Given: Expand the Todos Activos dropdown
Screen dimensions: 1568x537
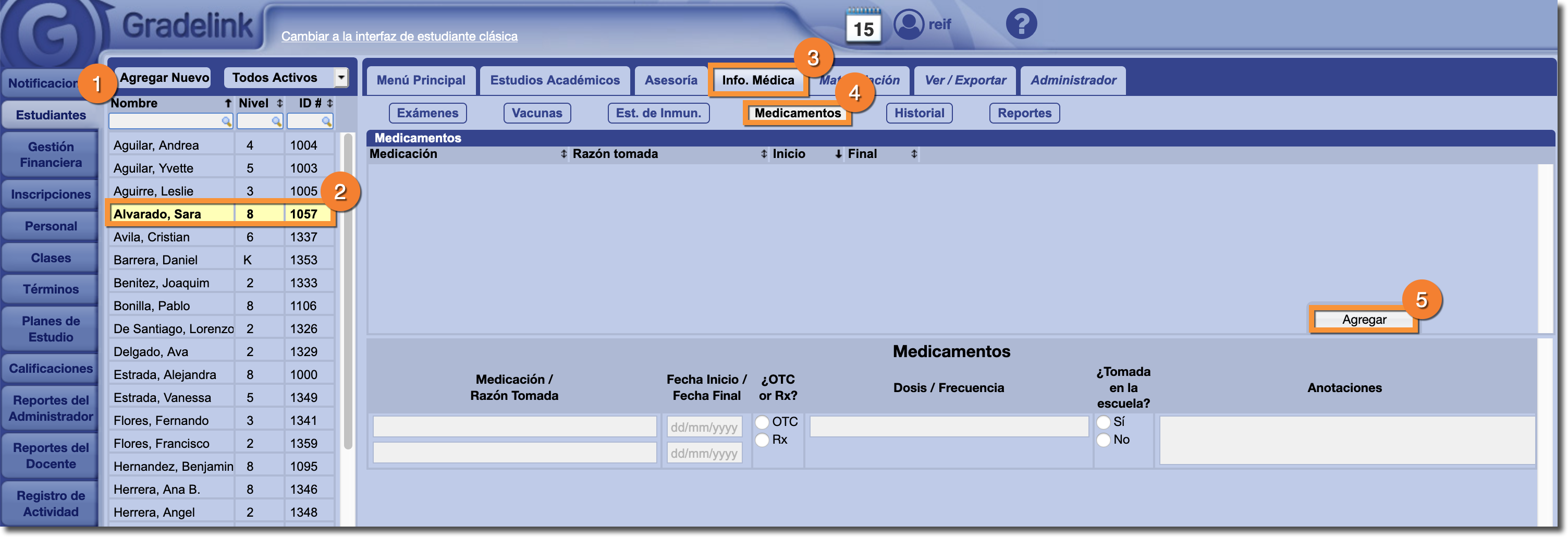Looking at the screenshot, I should point(341,77).
